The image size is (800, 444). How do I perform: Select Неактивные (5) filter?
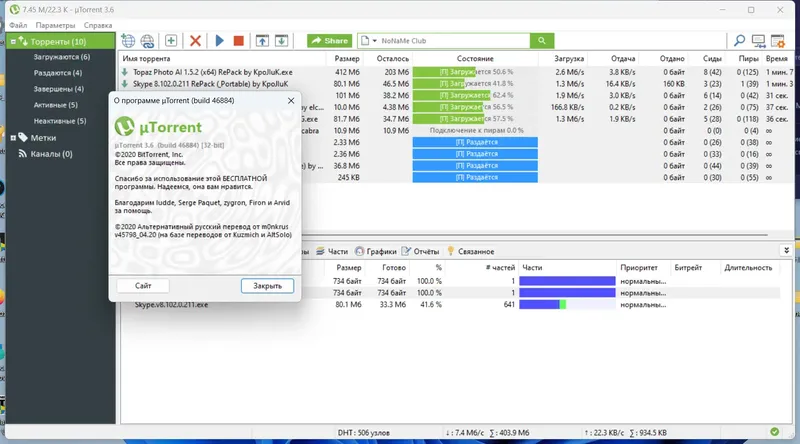[60, 121]
